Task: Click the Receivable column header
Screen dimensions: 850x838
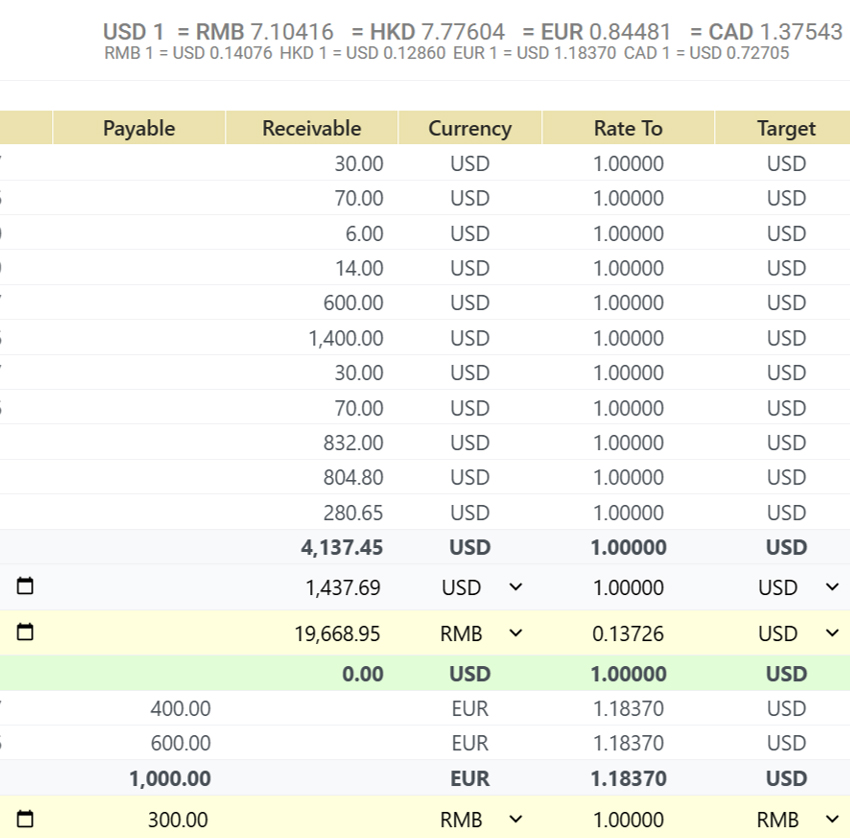Action: [311, 128]
